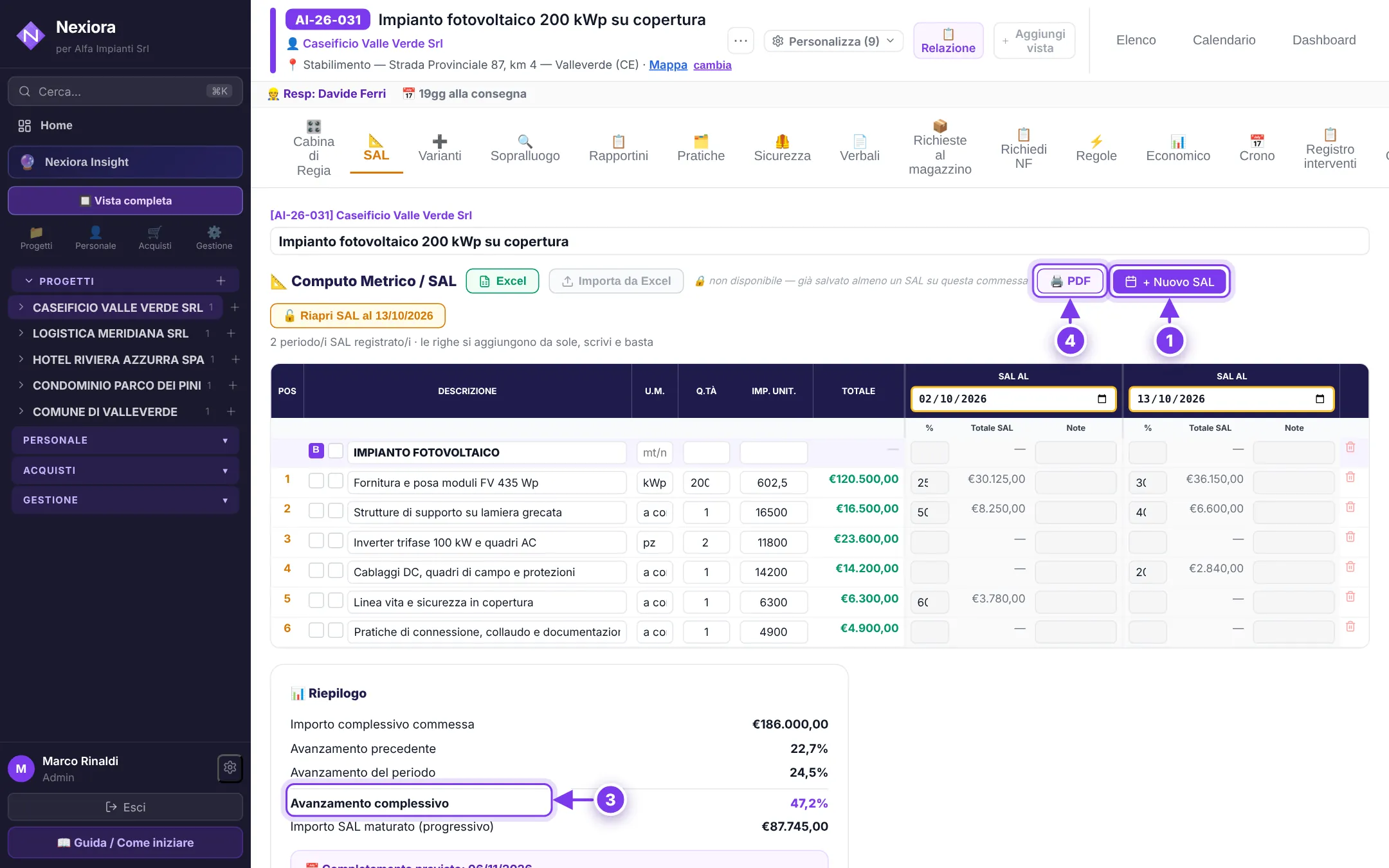The height and width of the screenshot is (868, 1389).
Task: Open calendar picker for 02/10/2026 SAL date
Action: coord(1102,399)
